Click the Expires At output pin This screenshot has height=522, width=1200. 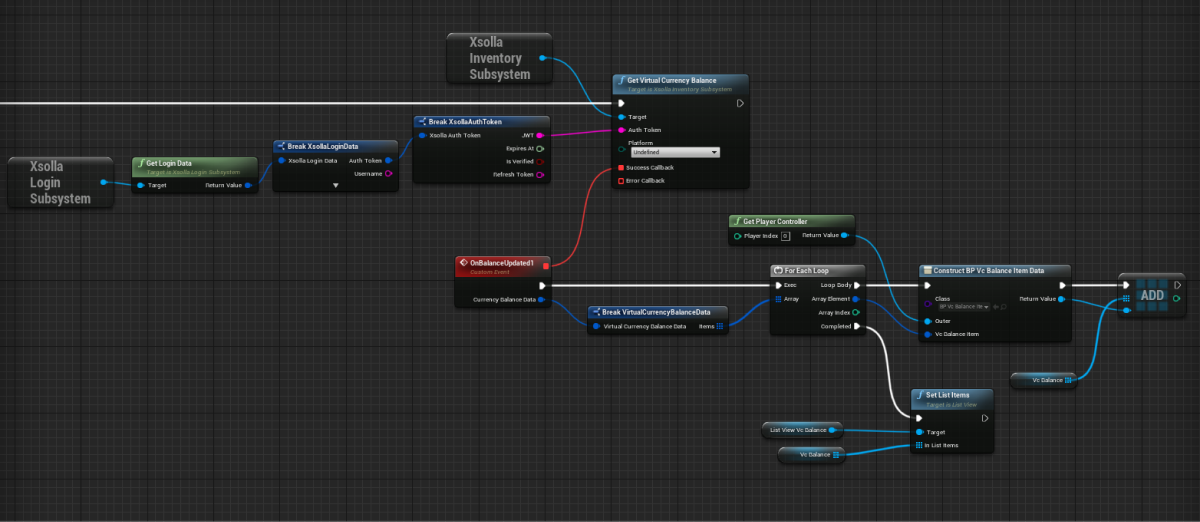point(540,148)
